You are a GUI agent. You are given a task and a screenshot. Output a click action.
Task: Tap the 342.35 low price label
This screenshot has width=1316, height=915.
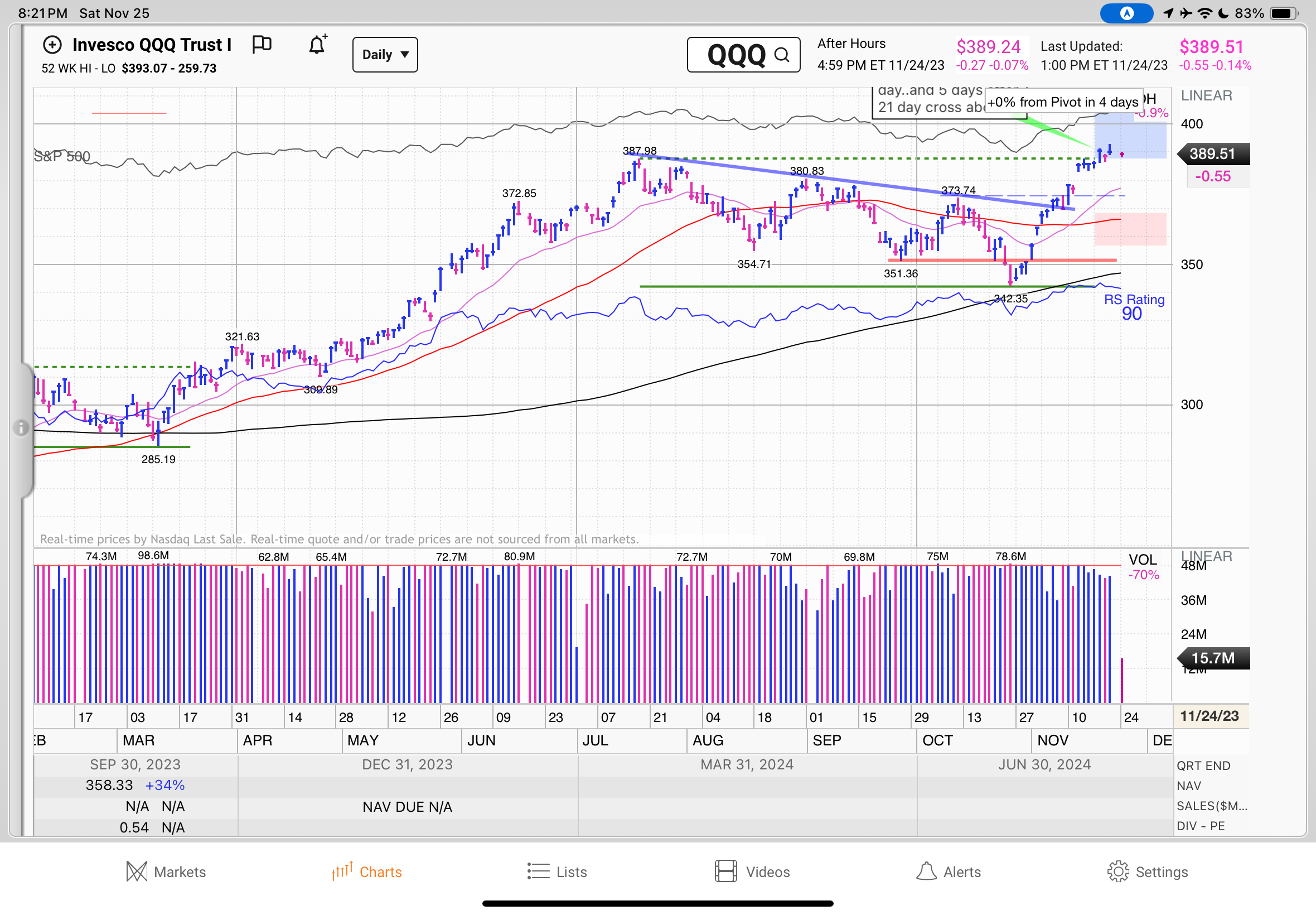(1010, 298)
